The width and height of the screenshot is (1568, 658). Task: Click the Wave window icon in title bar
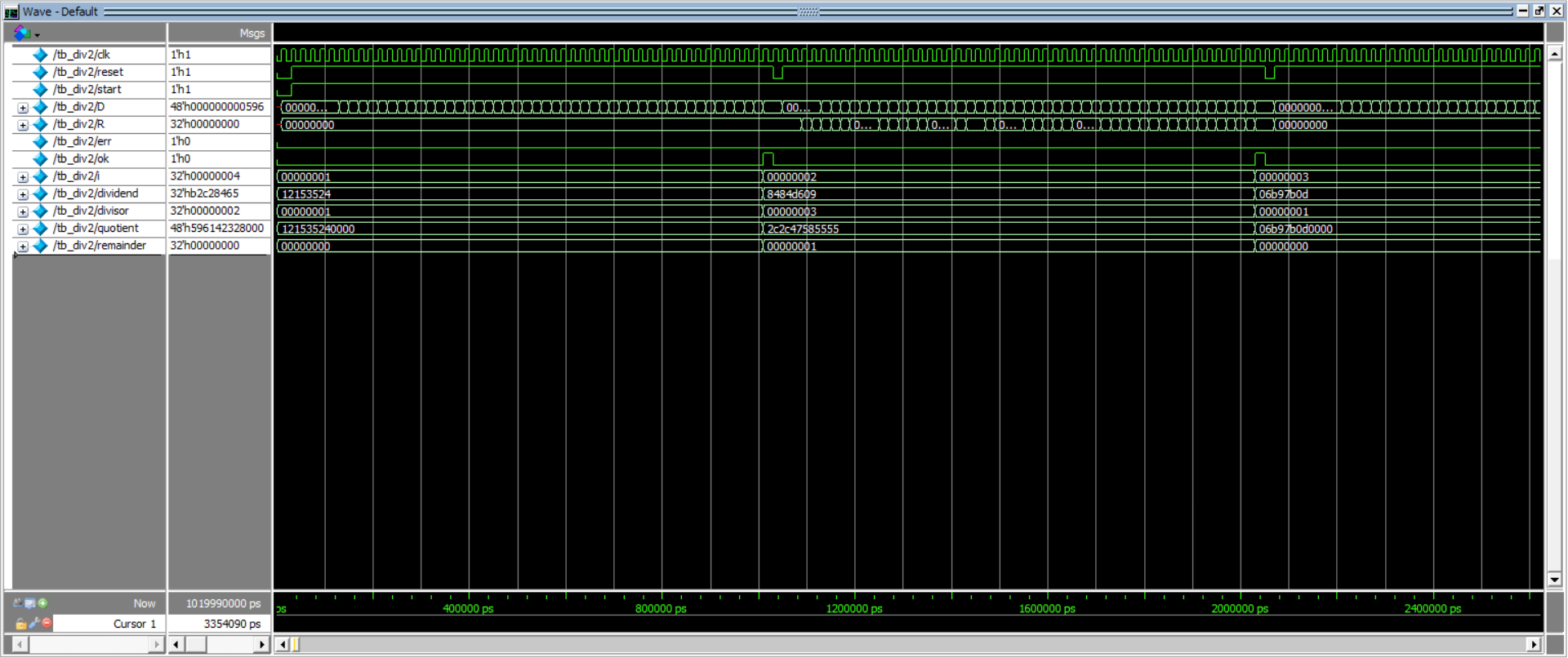point(11,12)
